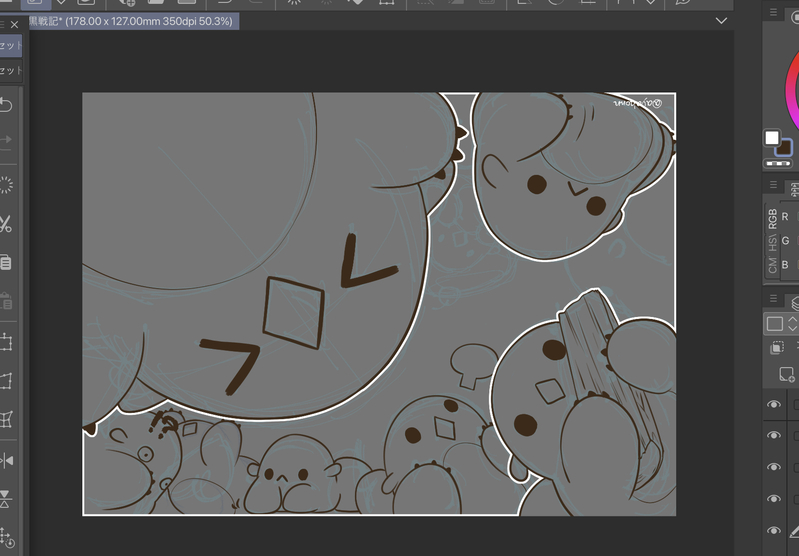799x556 pixels.
Task: Click on the illustration canvas
Action: (379, 304)
